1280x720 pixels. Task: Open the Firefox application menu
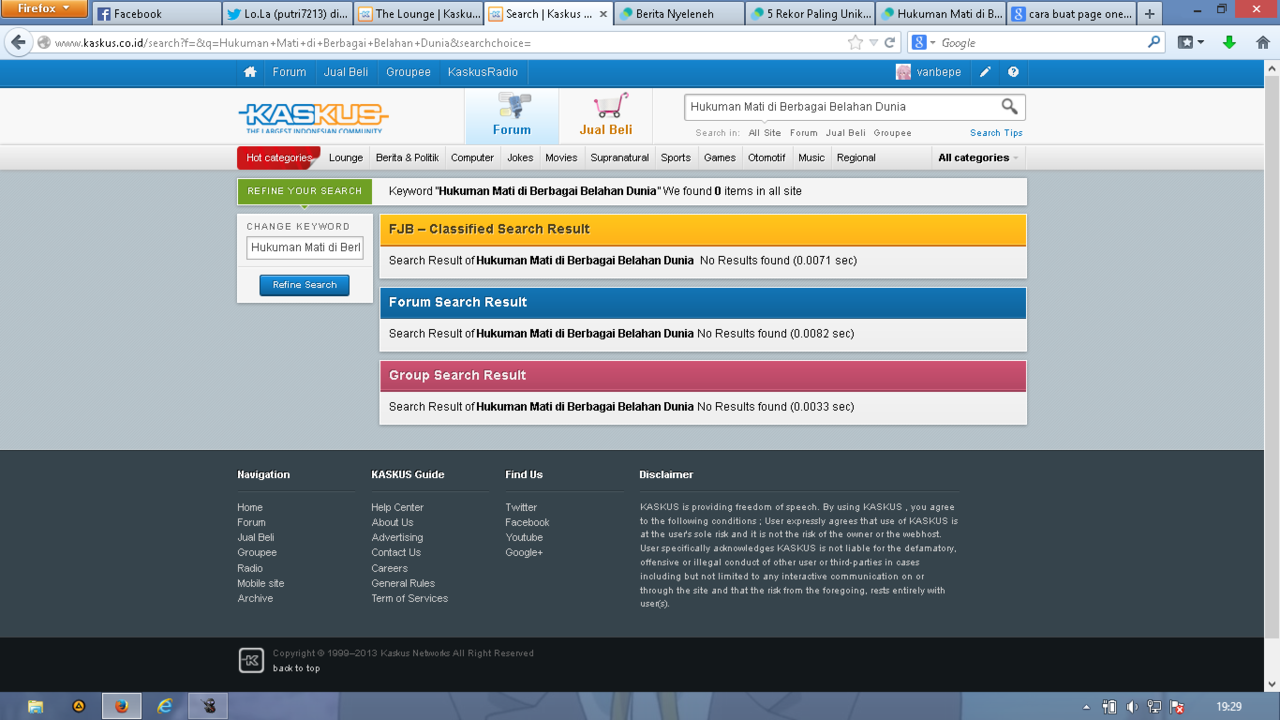coord(45,8)
